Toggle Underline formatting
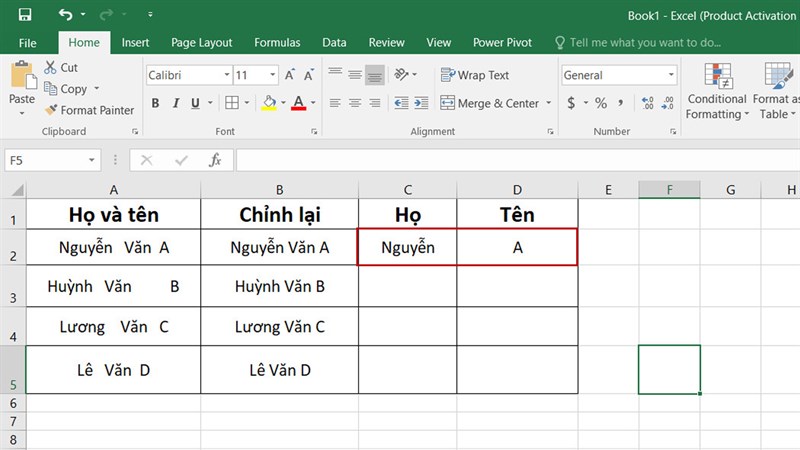 click(x=195, y=104)
